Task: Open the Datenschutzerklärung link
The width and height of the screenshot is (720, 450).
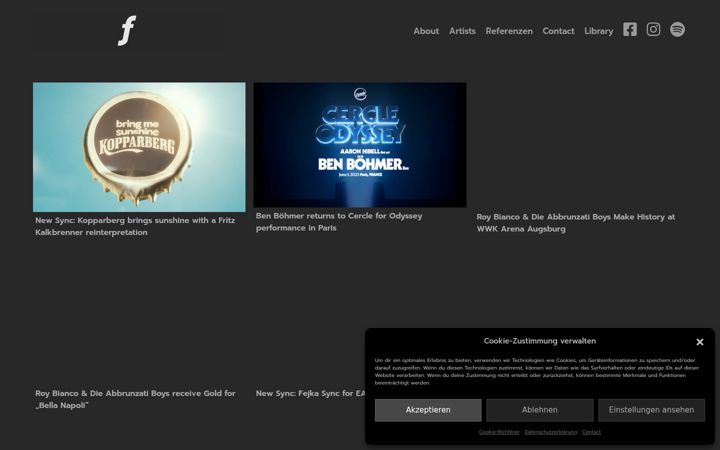Action: [x=551, y=432]
